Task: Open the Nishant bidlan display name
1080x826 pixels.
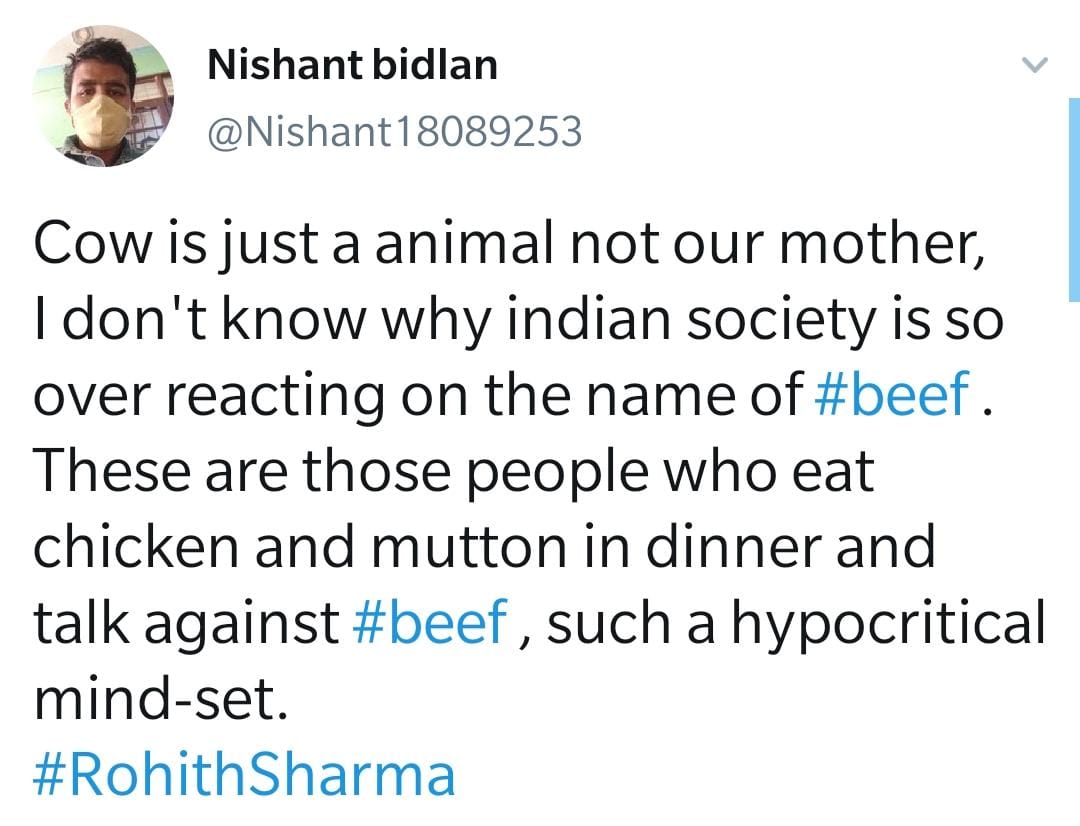Action: pos(351,65)
